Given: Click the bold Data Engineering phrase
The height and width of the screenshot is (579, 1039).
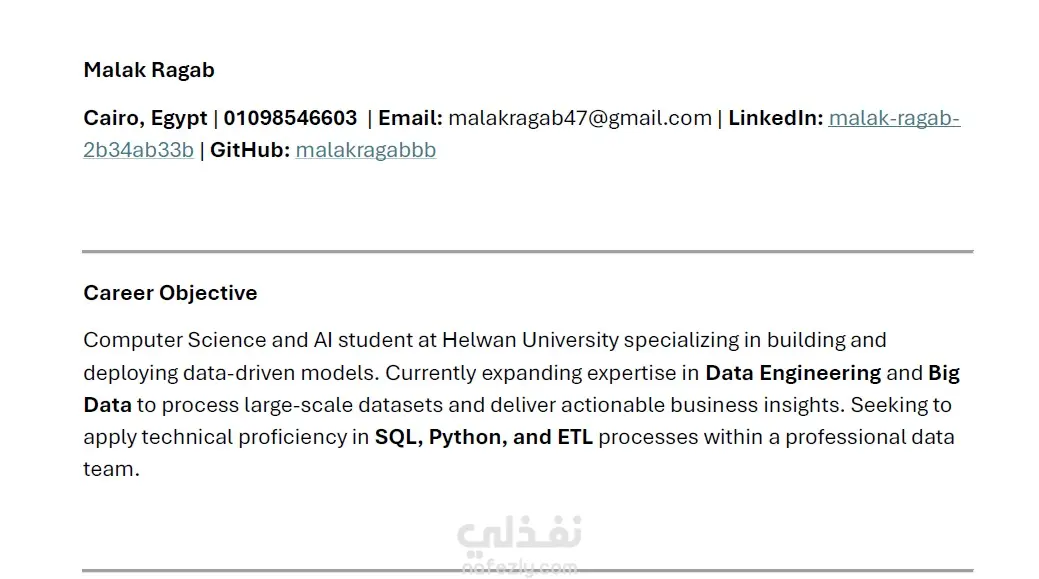Looking at the screenshot, I should coord(793,373).
